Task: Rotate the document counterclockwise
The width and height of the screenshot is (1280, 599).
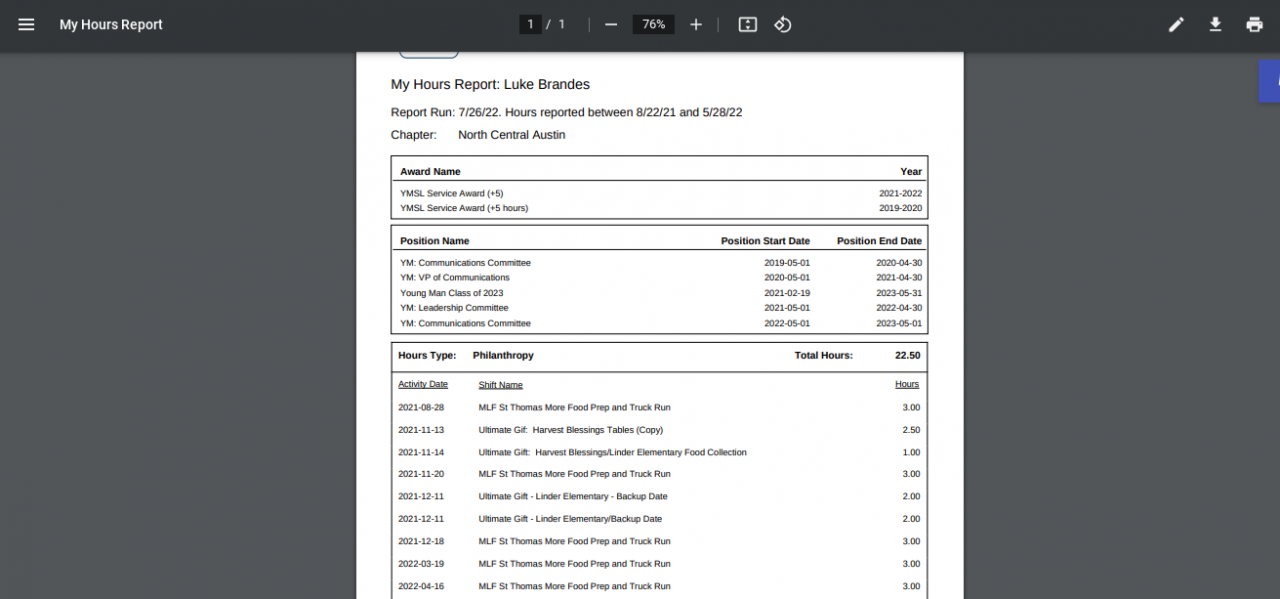Action: coord(783,24)
